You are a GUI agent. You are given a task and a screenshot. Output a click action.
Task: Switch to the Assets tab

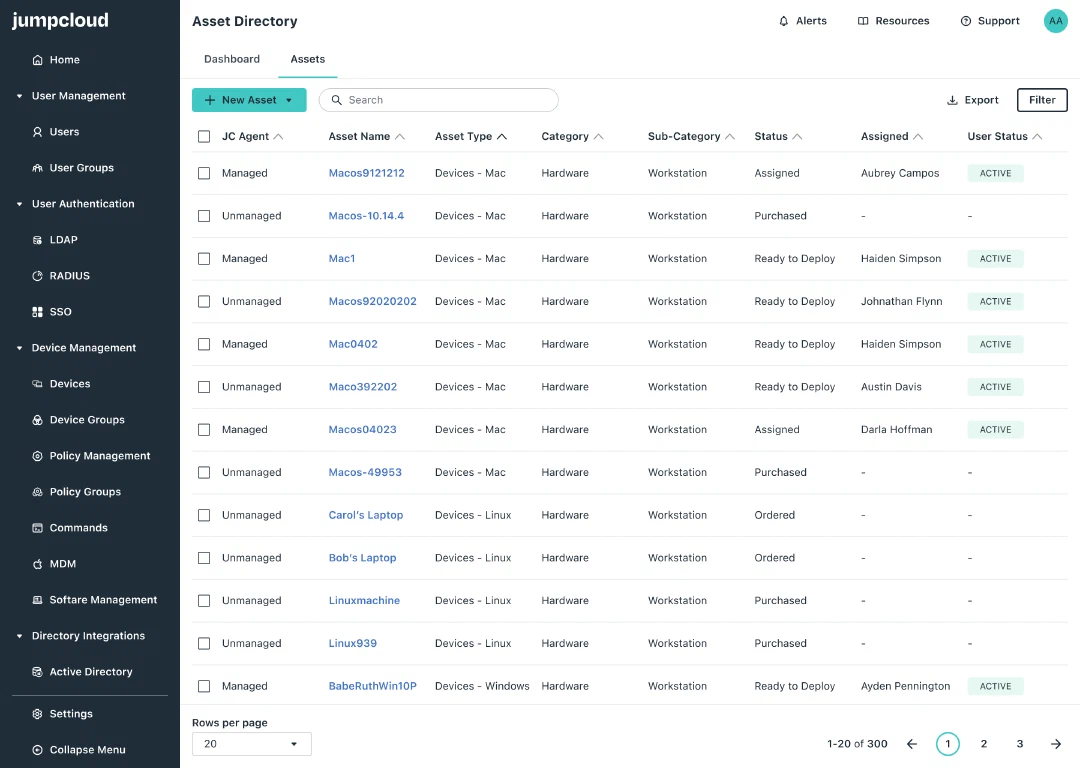(307, 59)
